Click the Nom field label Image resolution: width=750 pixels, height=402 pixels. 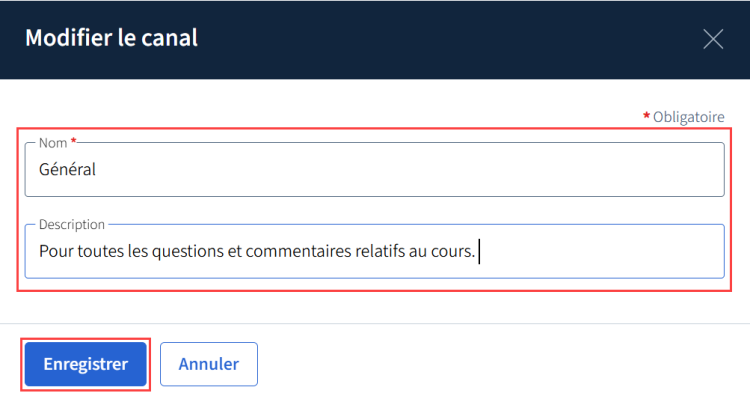point(53,143)
